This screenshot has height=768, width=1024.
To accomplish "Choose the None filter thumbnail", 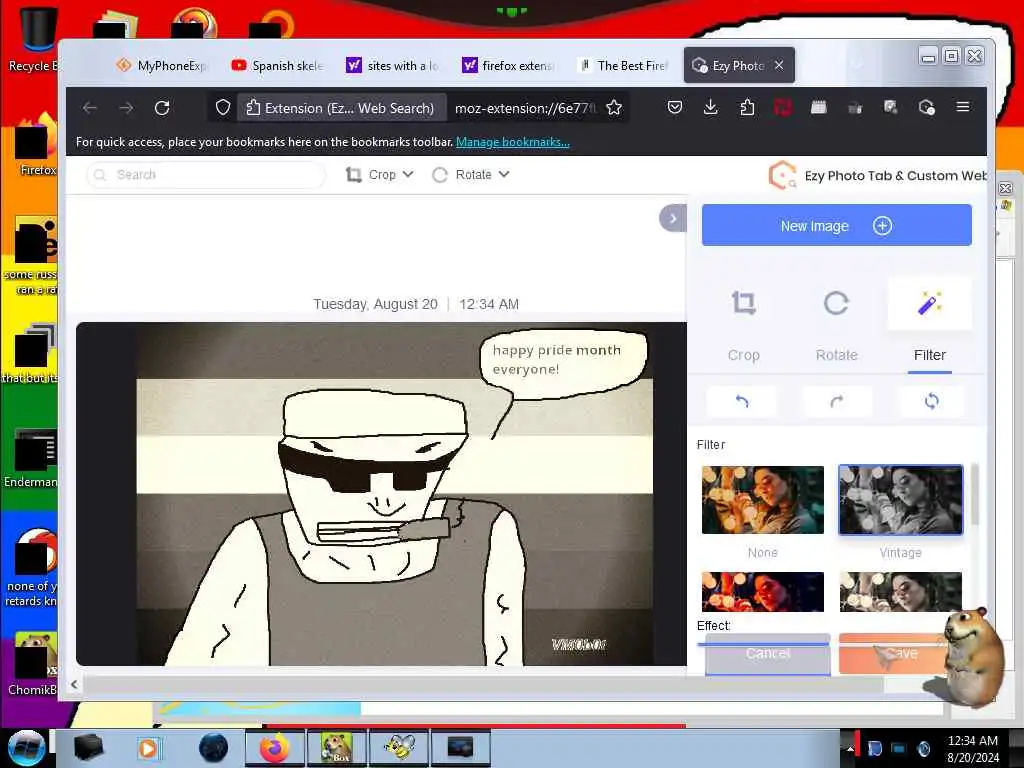I will pyautogui.click(x=762, y=500).
